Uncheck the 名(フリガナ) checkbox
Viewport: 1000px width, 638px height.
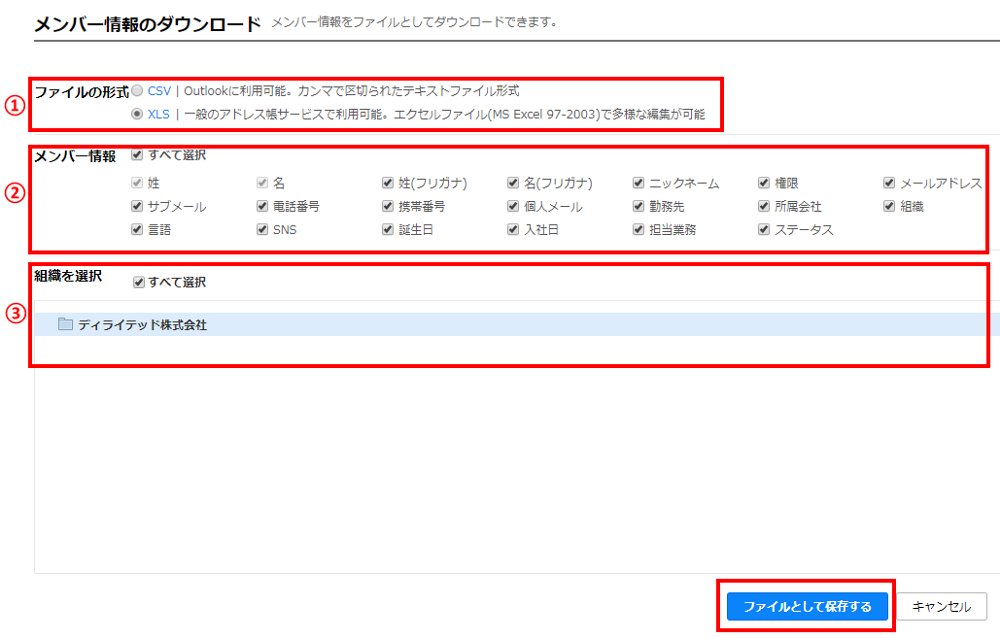coord(513,184)
